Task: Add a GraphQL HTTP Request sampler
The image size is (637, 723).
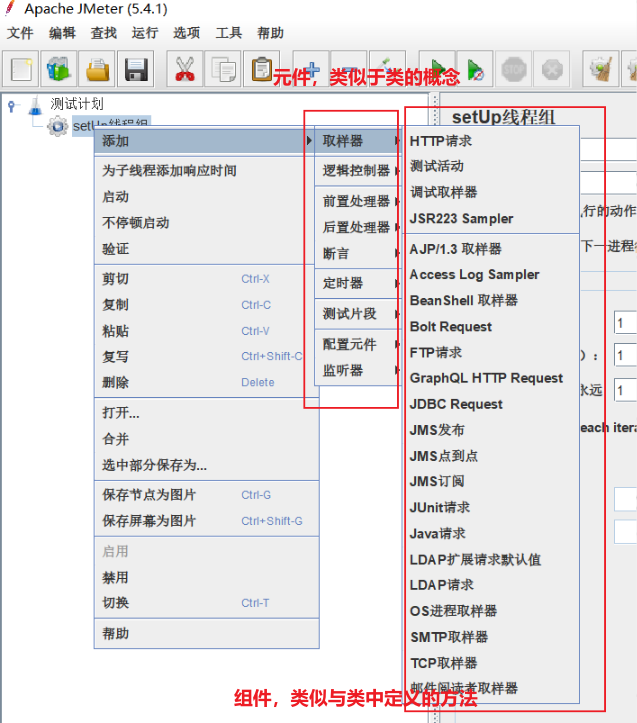Action: tap(491, 378)
